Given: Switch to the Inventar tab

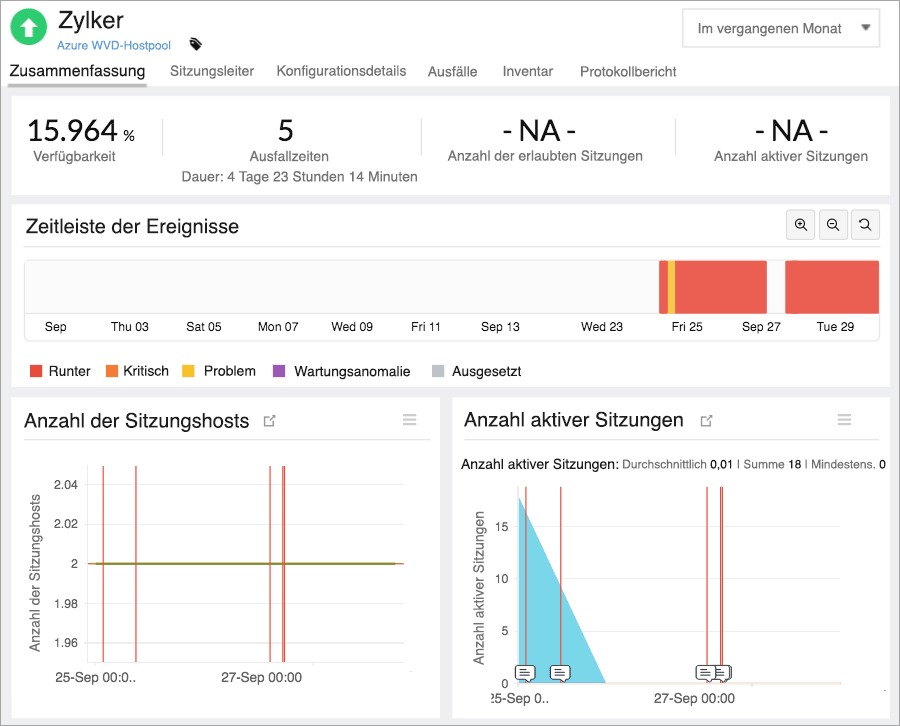Looking at the screenshot, I should (x=527, y=71).
